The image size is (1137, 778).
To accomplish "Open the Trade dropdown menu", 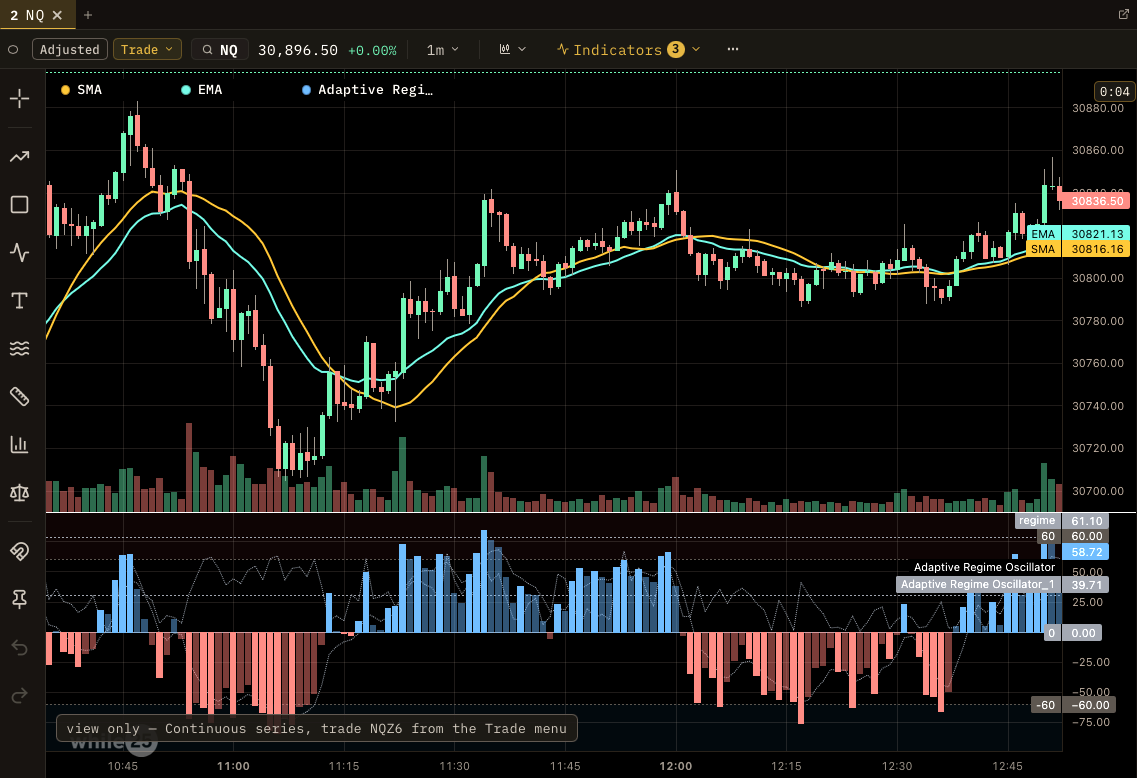I will tap(147, 49).
